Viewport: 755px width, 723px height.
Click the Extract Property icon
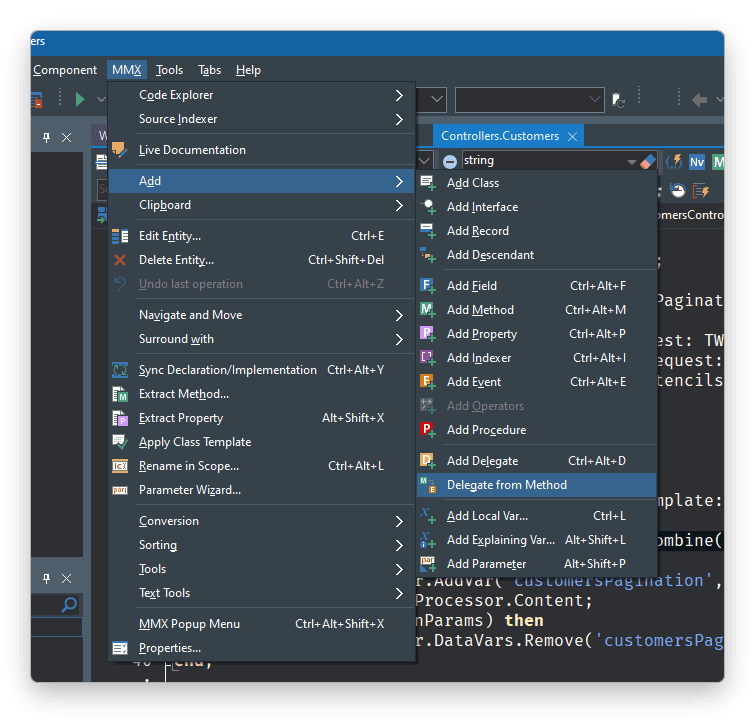[120, 418]
